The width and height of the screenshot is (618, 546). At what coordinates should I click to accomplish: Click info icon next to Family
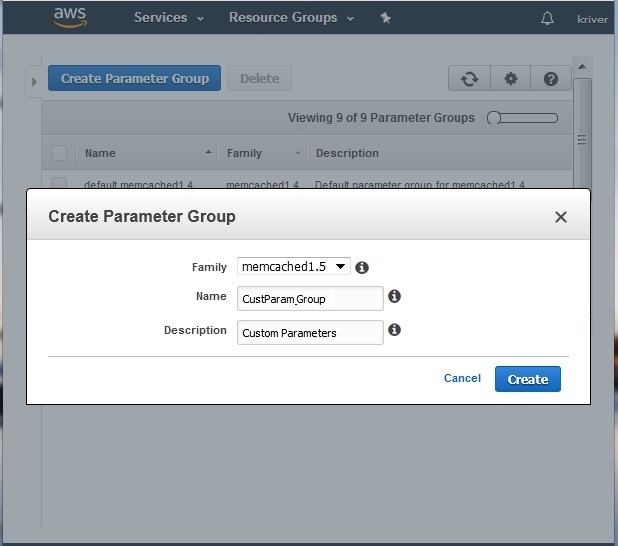[362, 267]
